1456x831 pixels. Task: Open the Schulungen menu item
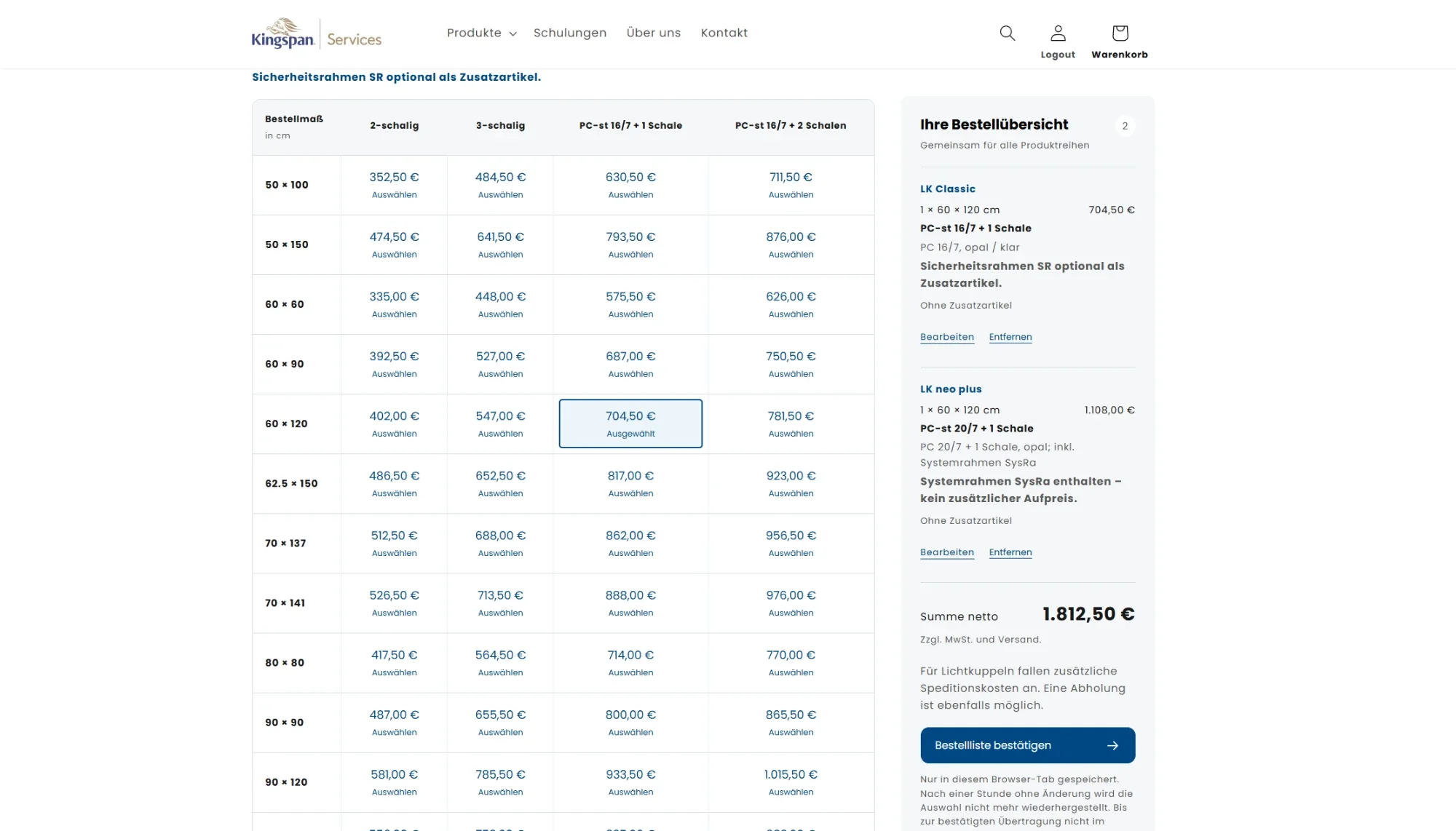coord(570,33)
